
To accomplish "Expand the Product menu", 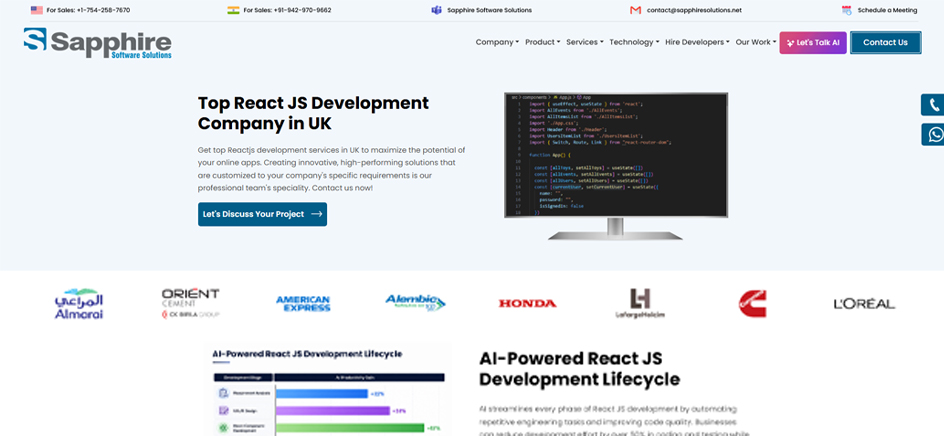I will 542,42.
